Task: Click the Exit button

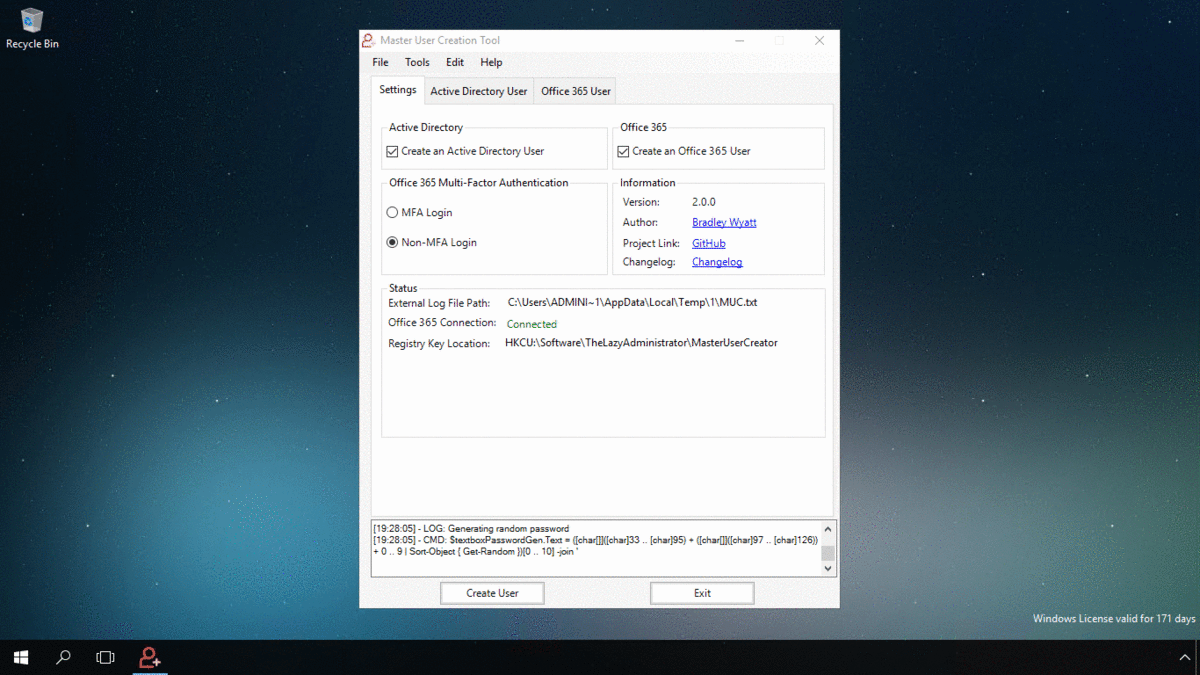Action: pos(702,593)
